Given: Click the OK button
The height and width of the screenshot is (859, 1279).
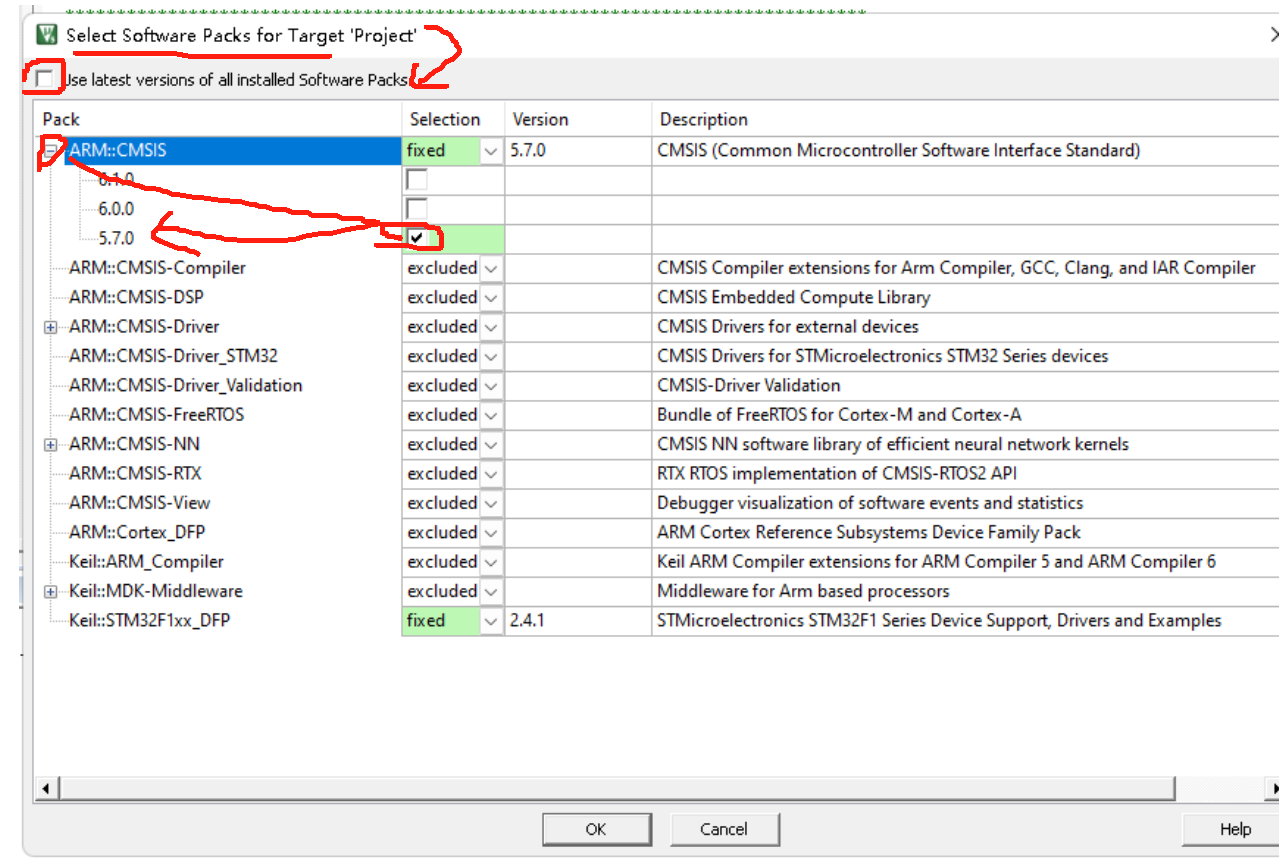Looking at the screenshot, I should [x=596, y=829].
